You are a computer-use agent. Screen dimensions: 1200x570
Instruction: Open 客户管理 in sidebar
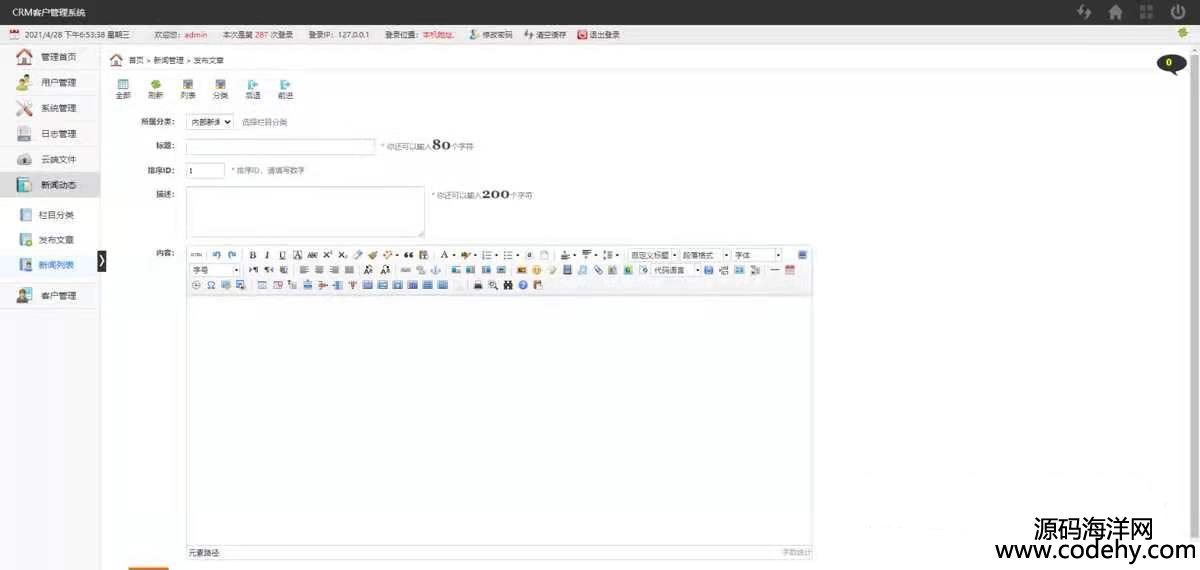[x=50, y=296]
